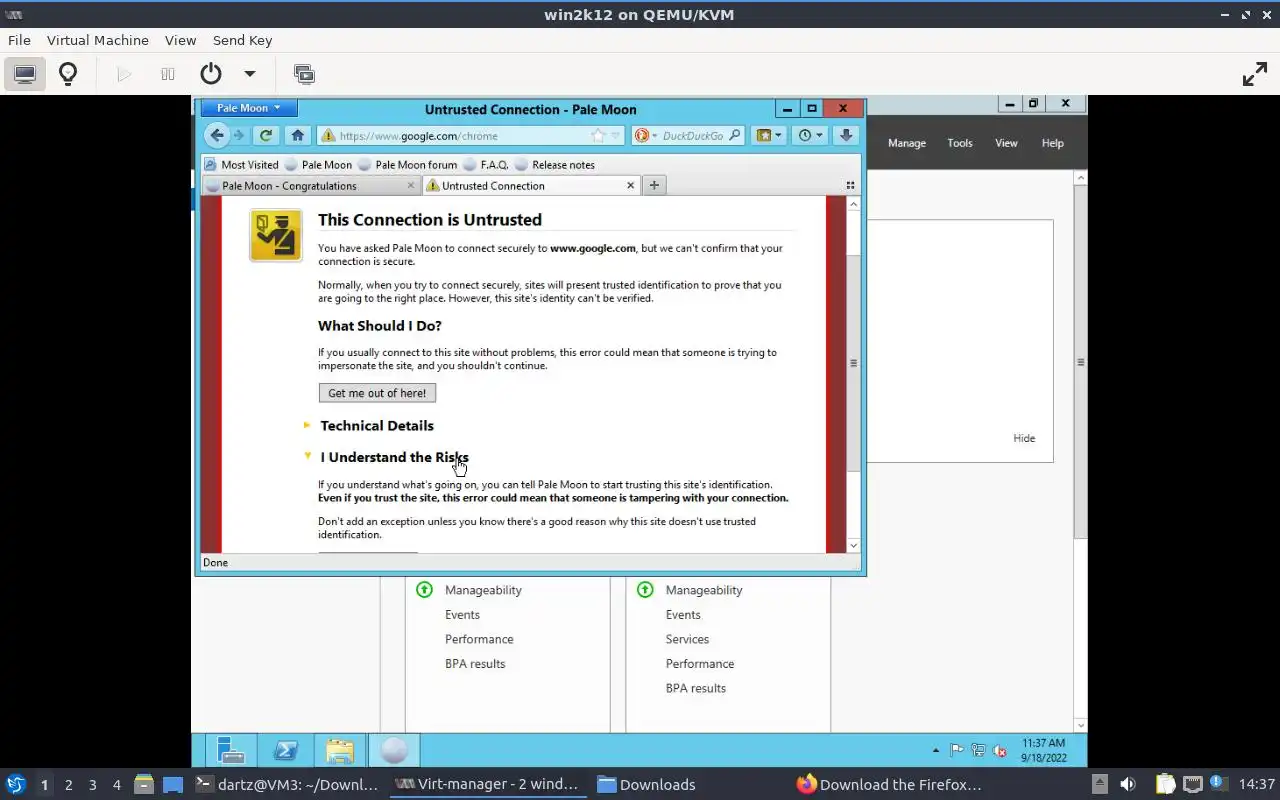Open a new browser tab
The image size is (1280, 800).
[654, 185]
